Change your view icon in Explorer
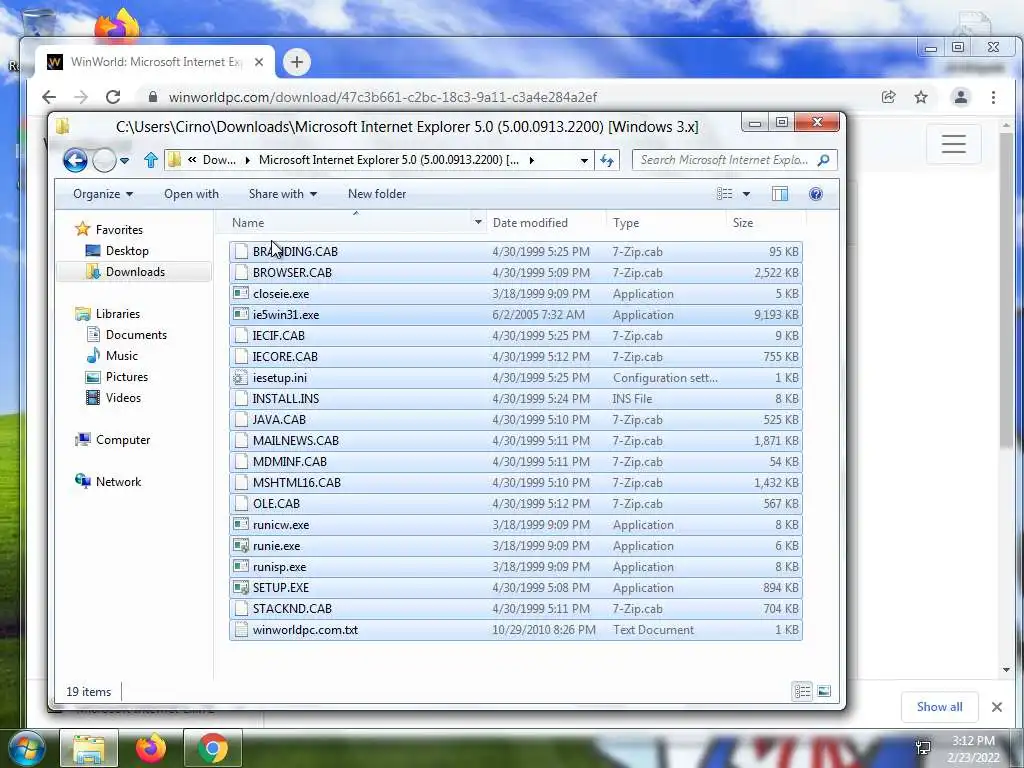Screen dimensions: 1024x768 tap(724, 194)
